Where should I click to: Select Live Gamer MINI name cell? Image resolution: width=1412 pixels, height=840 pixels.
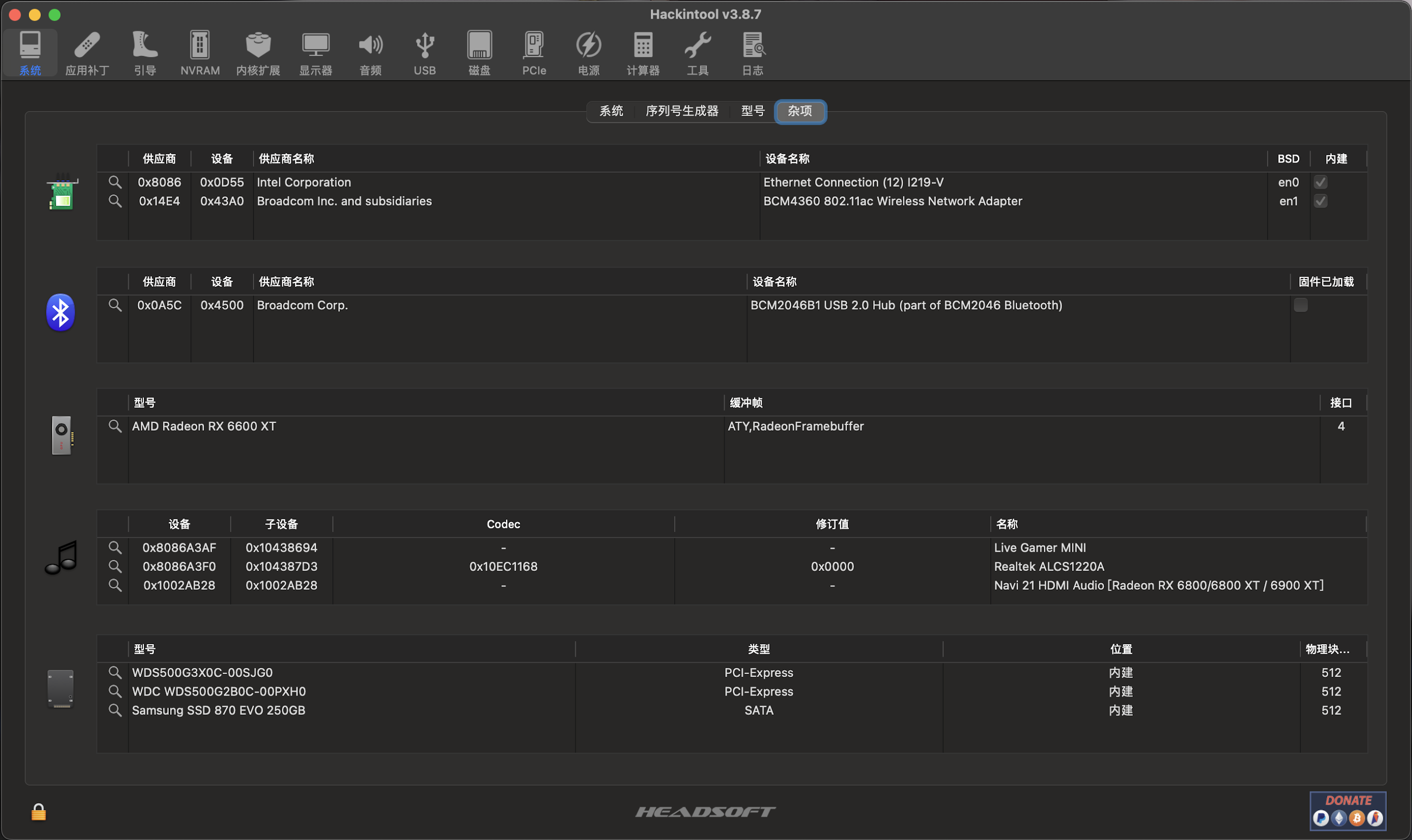(1039, 547)
